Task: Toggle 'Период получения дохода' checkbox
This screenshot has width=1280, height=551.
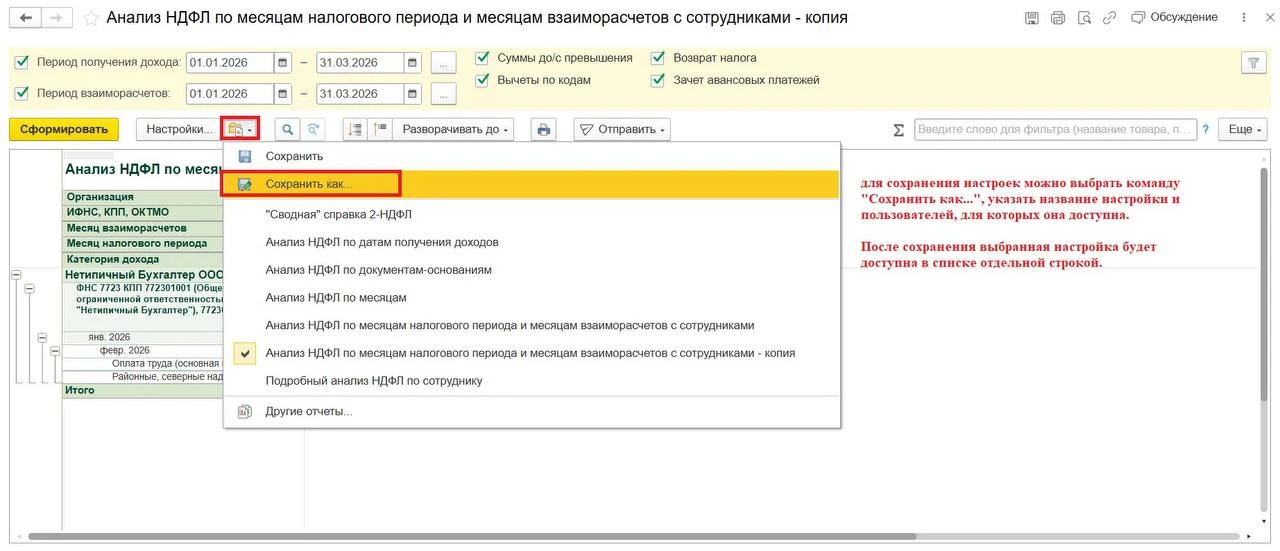Action: [x=22, y=62]
